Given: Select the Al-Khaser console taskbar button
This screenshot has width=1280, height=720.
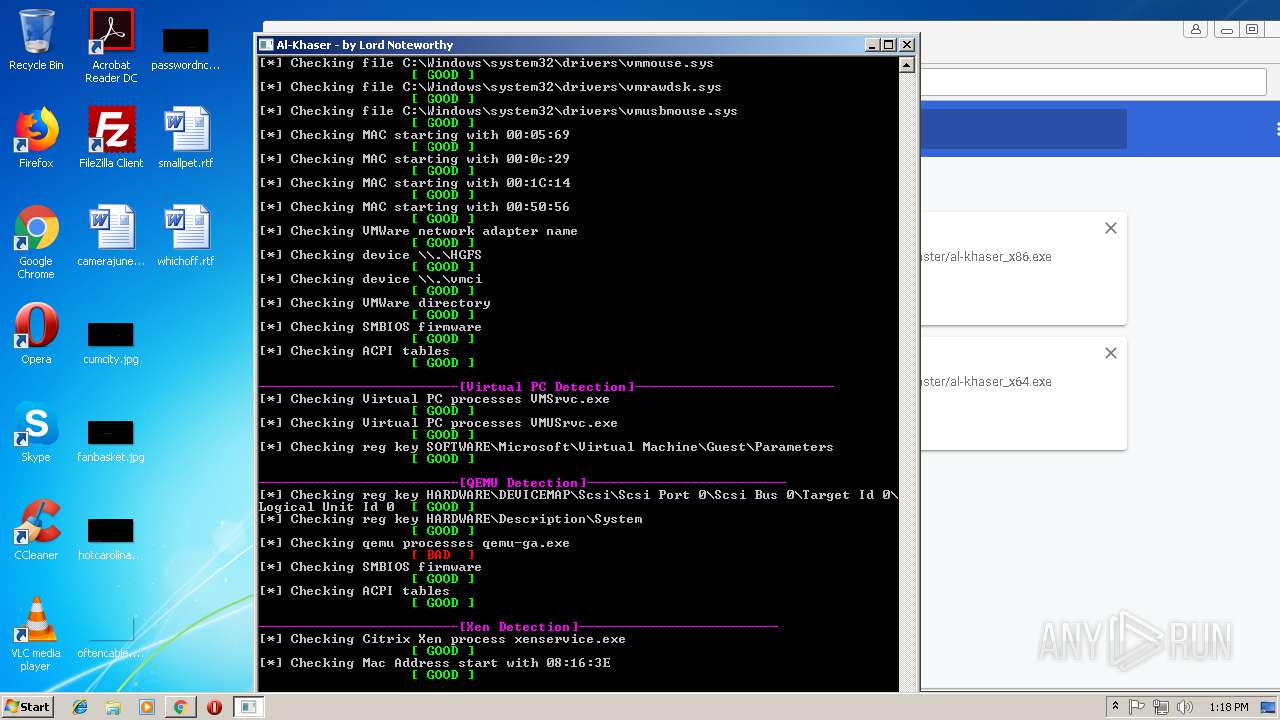Looking at the screenshot, I should (248, 707).
